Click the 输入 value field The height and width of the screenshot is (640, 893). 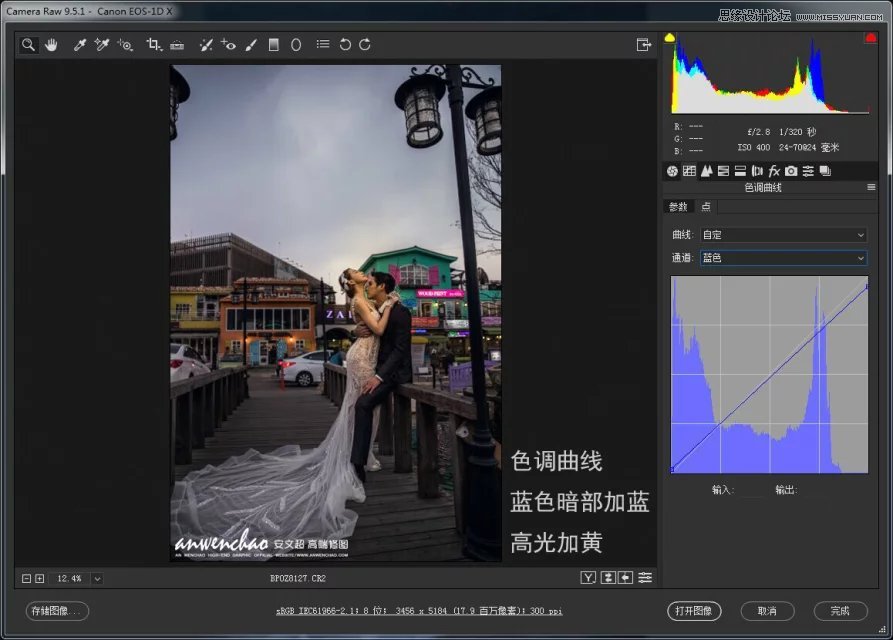751,490
